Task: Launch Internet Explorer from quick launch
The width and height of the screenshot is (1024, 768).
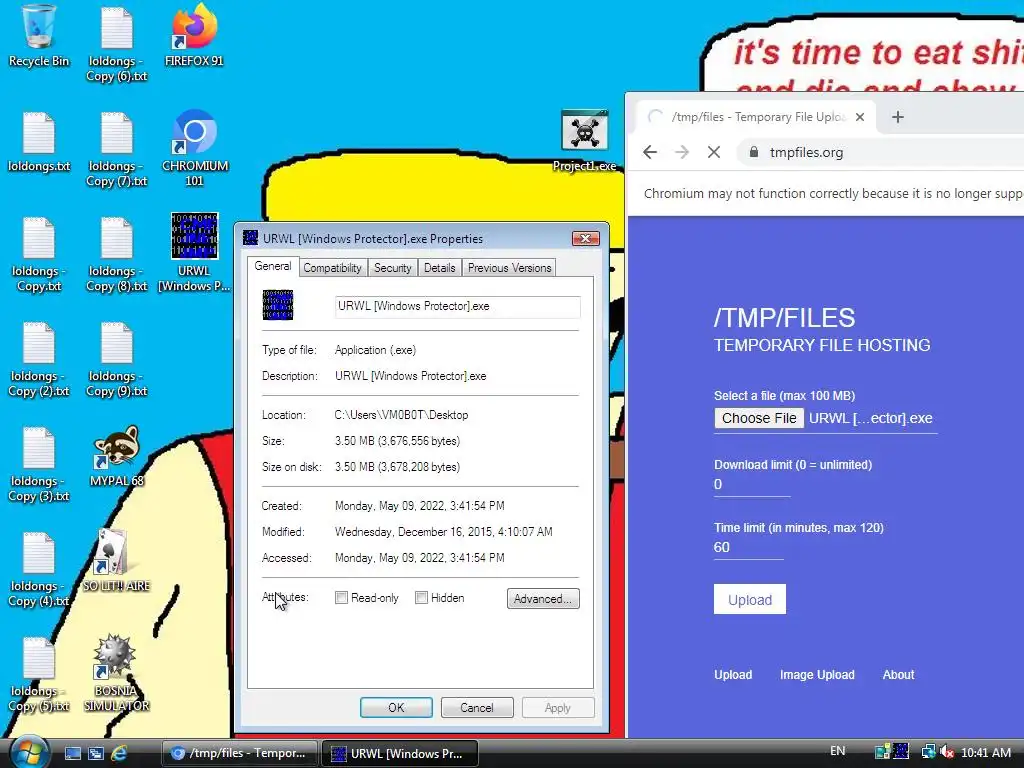Action: tap(119, 753)
